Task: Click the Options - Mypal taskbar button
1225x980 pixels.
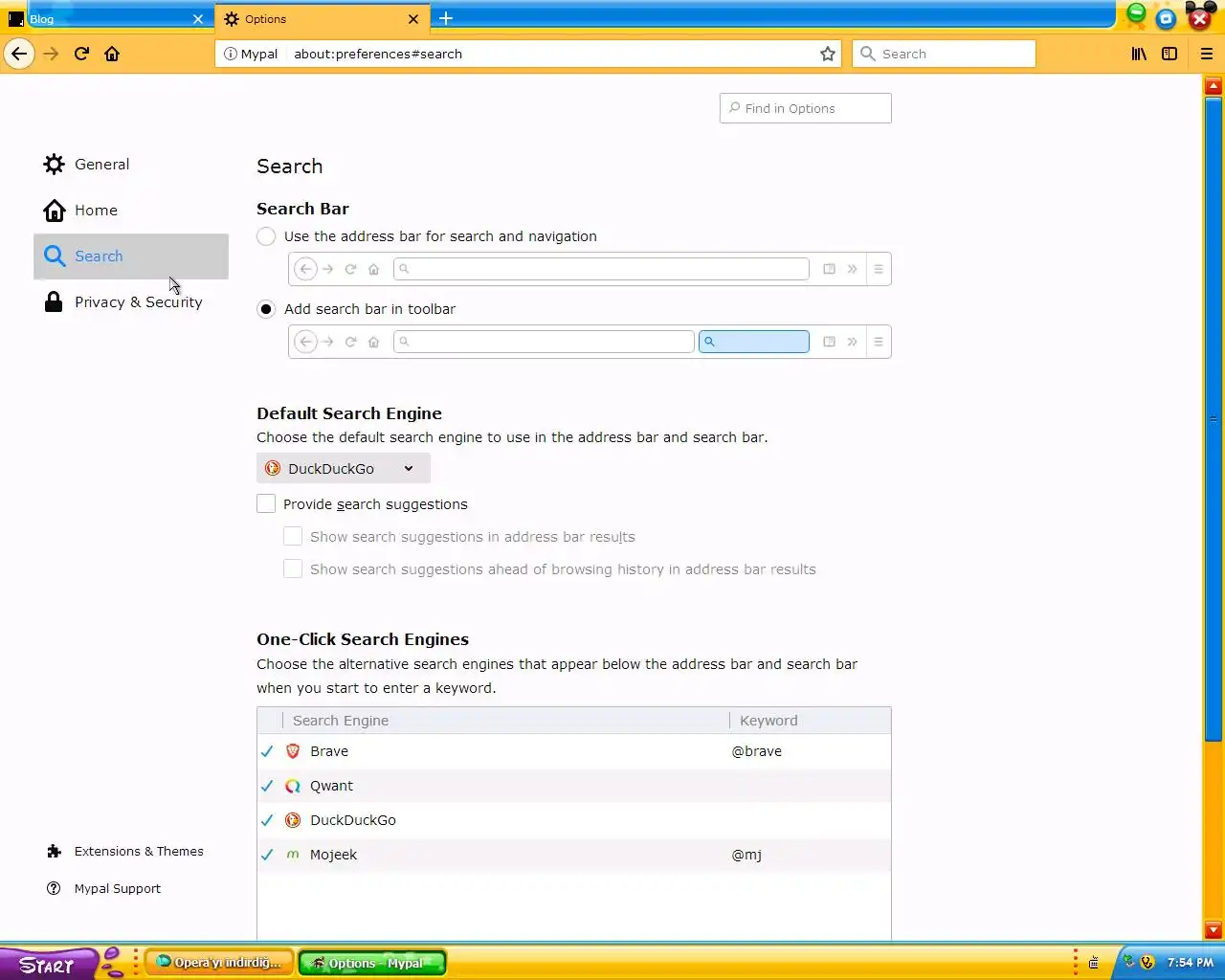Action: point(372,963)
